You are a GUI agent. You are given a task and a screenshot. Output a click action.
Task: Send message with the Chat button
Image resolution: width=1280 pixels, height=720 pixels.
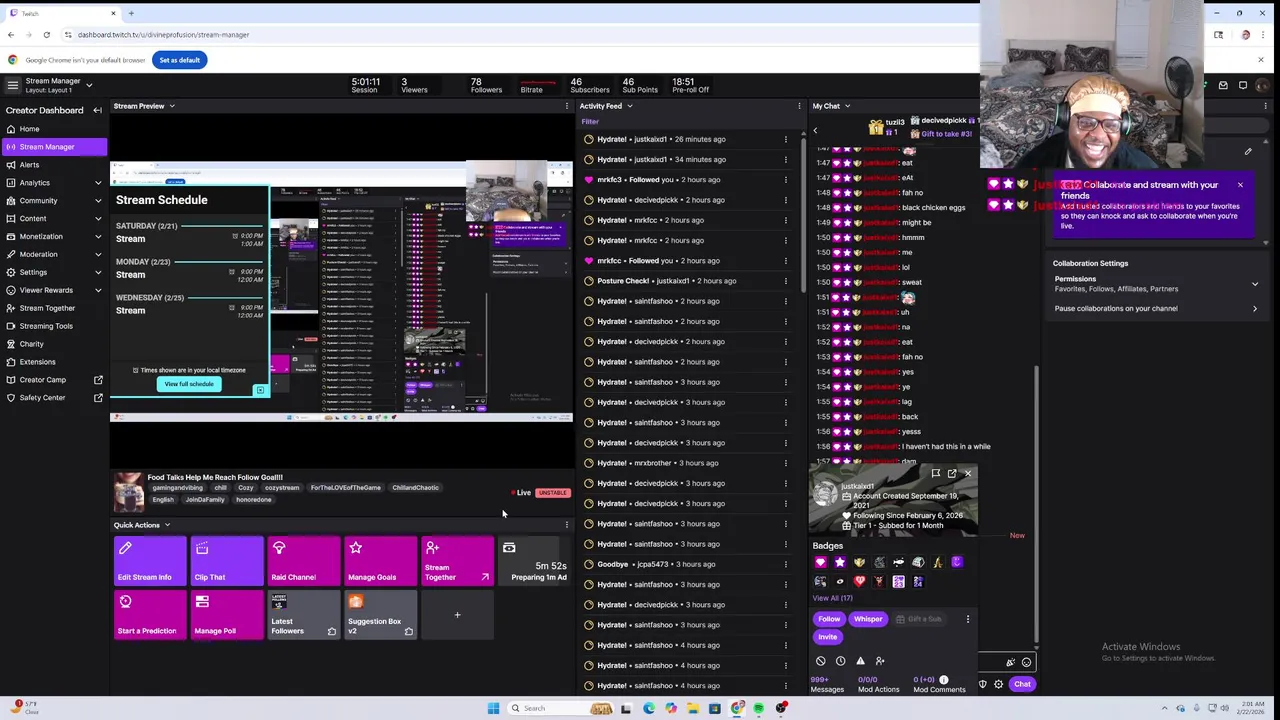coord(1022,684)
